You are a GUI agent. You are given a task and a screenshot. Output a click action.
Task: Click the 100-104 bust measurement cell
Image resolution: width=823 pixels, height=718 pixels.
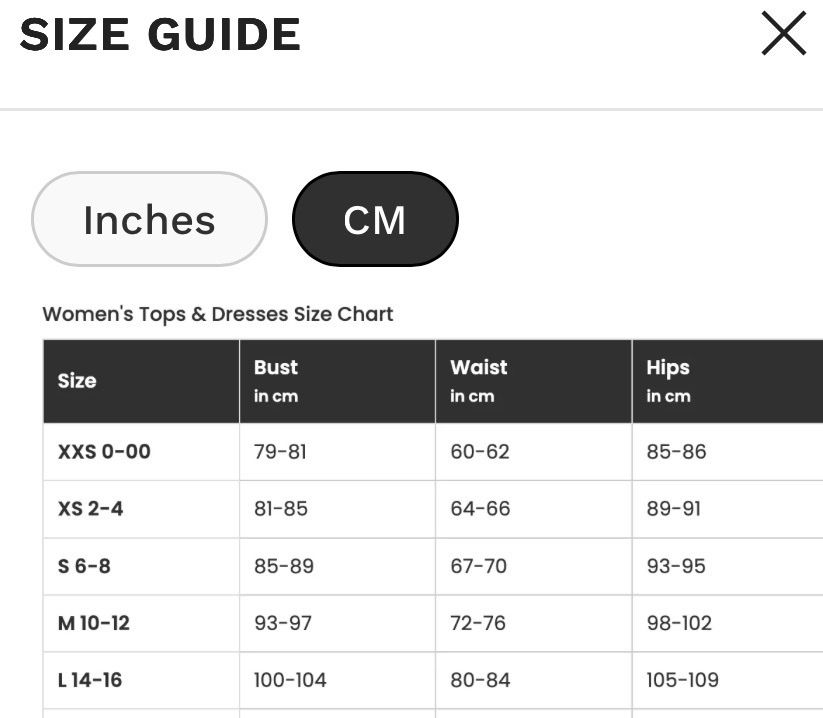[337, 681]
